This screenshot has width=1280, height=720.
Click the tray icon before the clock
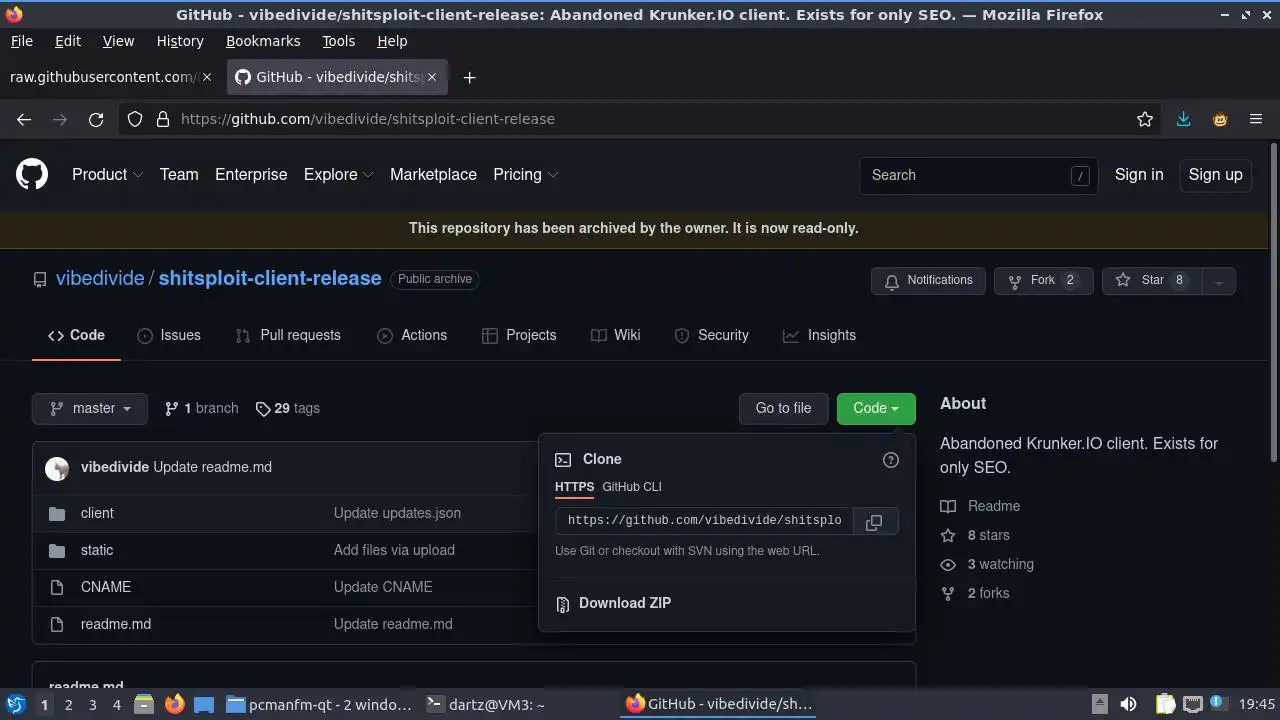pos(1219,705)
